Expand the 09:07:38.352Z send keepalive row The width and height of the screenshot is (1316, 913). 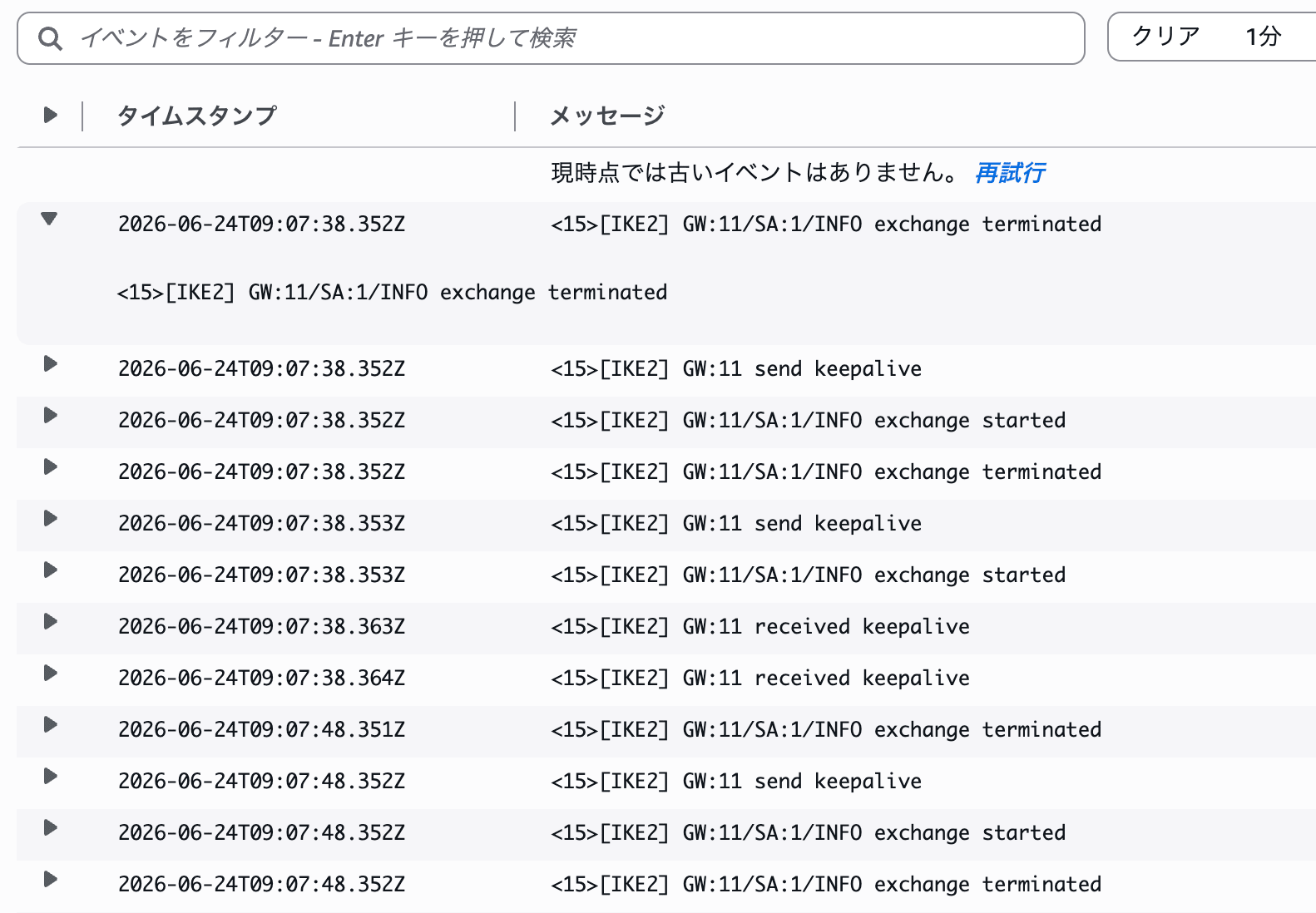coord(50,363)
